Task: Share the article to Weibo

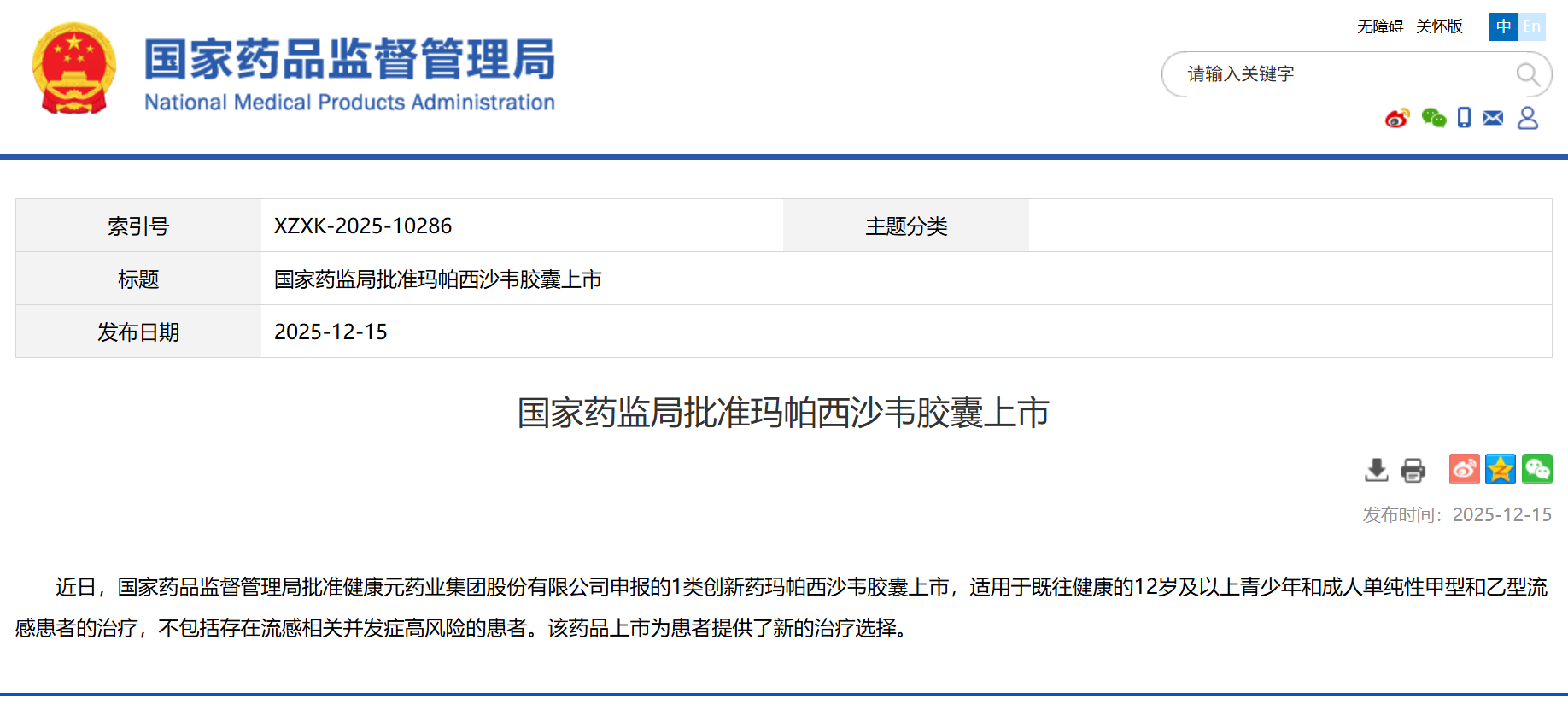Action: click(x=1464, y=469)
